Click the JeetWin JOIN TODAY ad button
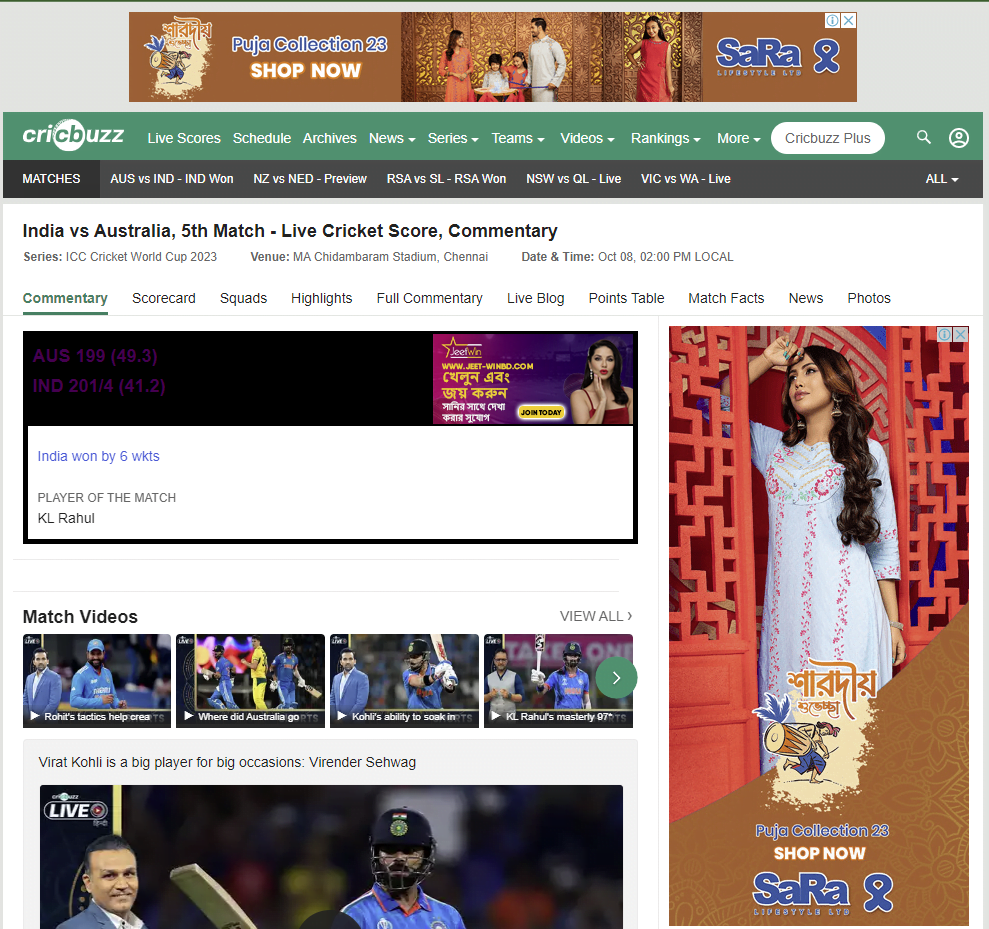 (541, 412)
